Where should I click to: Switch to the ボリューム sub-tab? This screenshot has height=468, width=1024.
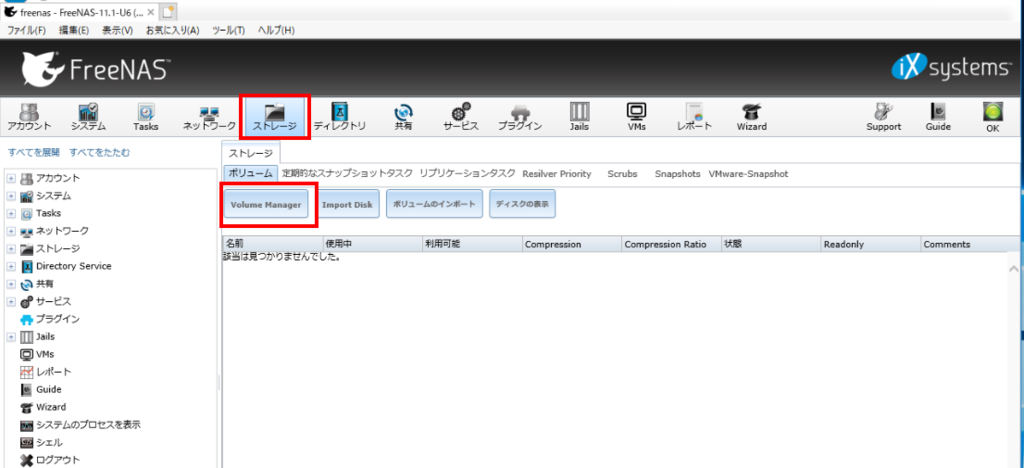click(251, 174)
